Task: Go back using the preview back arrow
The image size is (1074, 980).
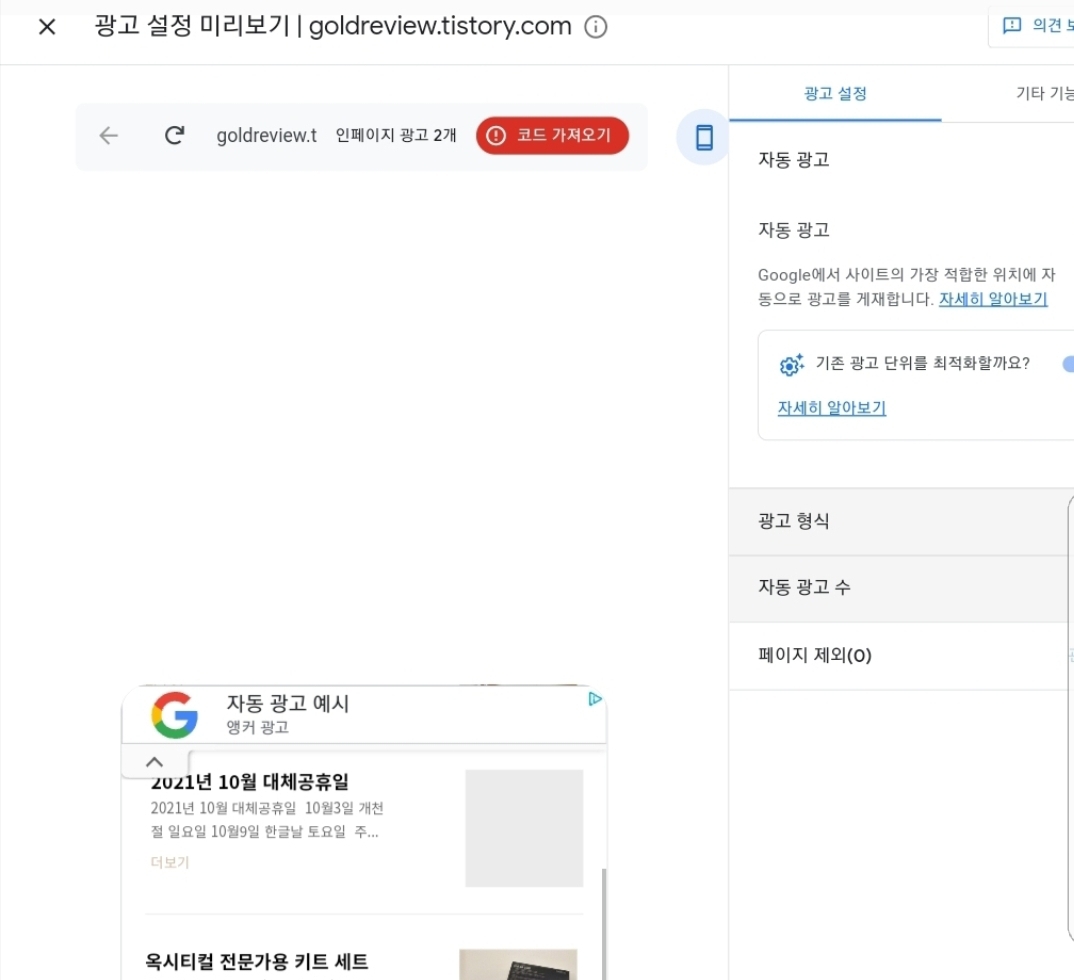Action: coord(108,136)
